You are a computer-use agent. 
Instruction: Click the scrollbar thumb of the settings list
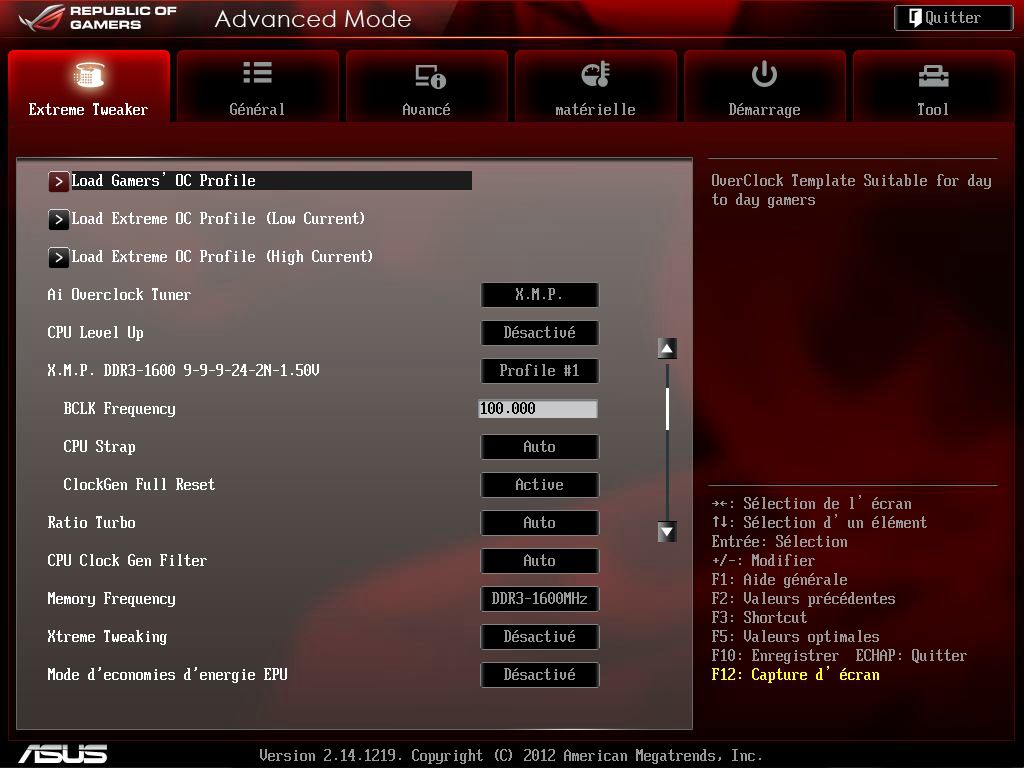point(667,409)
